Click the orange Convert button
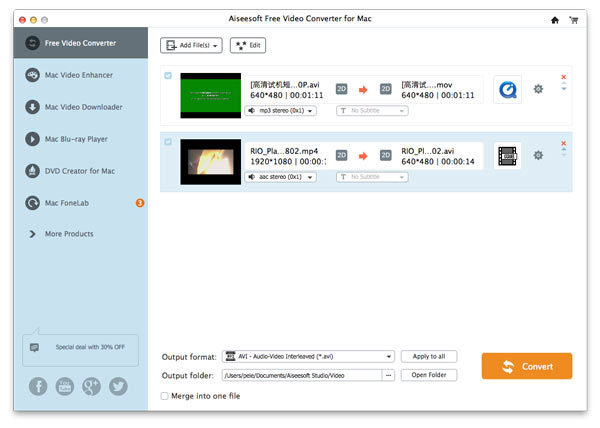 coord(527,366)
